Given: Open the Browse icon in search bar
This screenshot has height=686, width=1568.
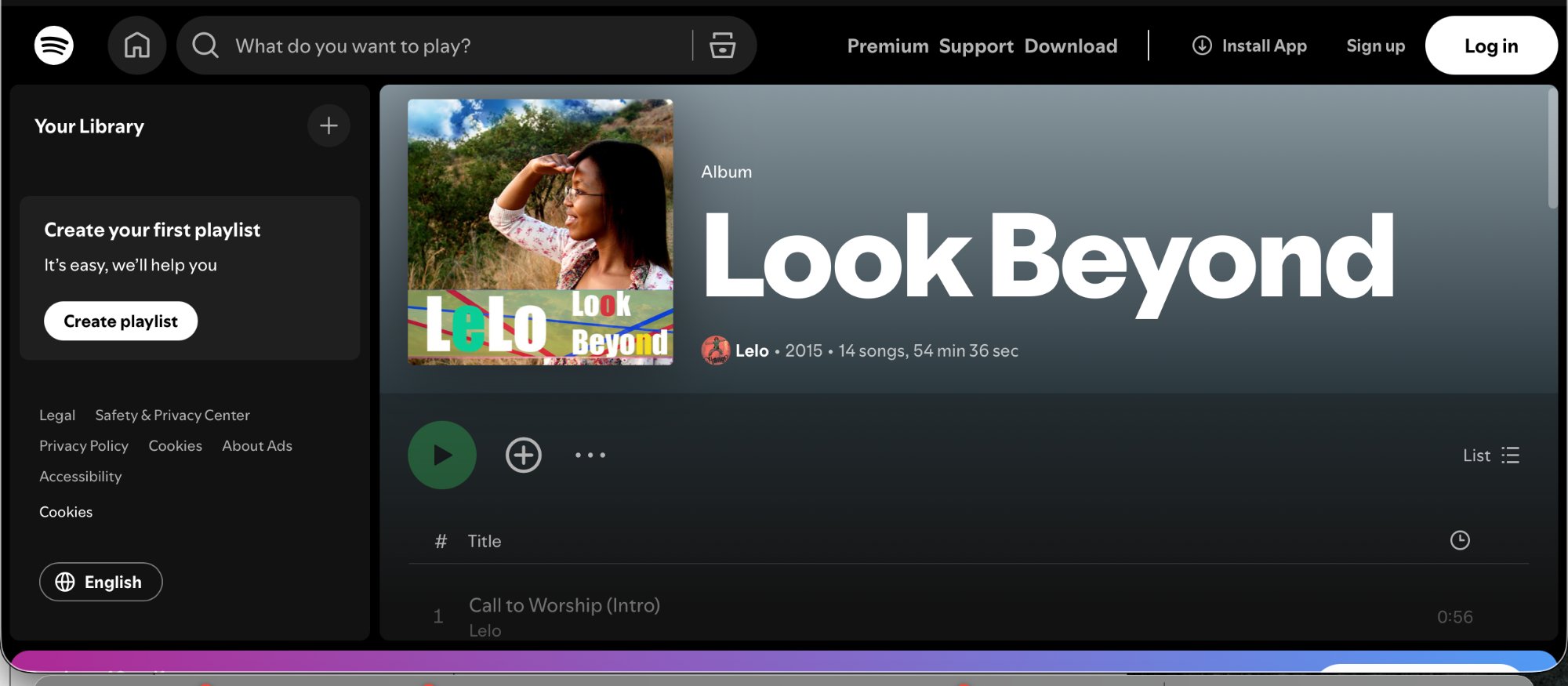Looking at the screenshot, I should pos(722,45).
